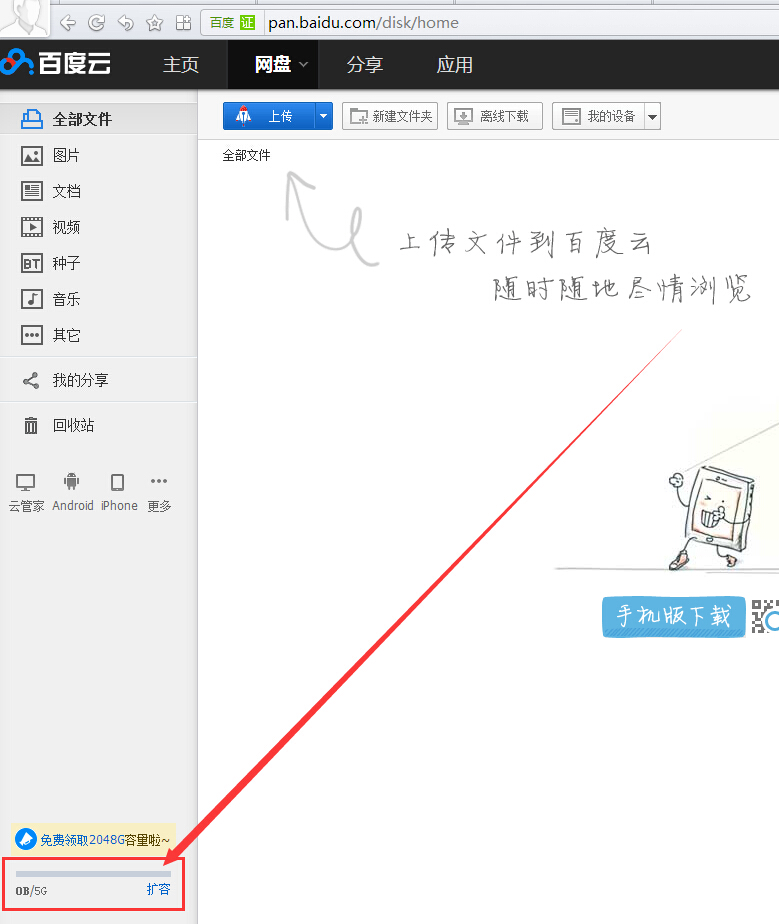Click the QR code image
Viewport: 779px width, 924px height.
tap(765, 616)
